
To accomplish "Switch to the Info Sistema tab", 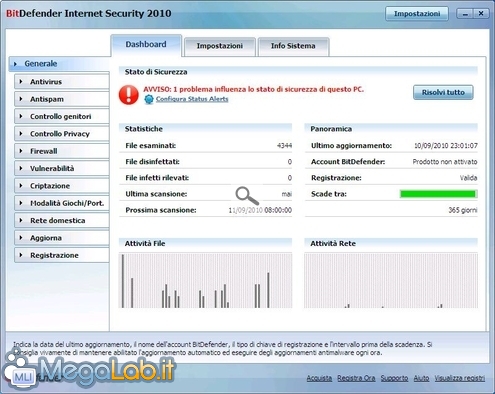I will pyautogui.click(x=293, y=46).
